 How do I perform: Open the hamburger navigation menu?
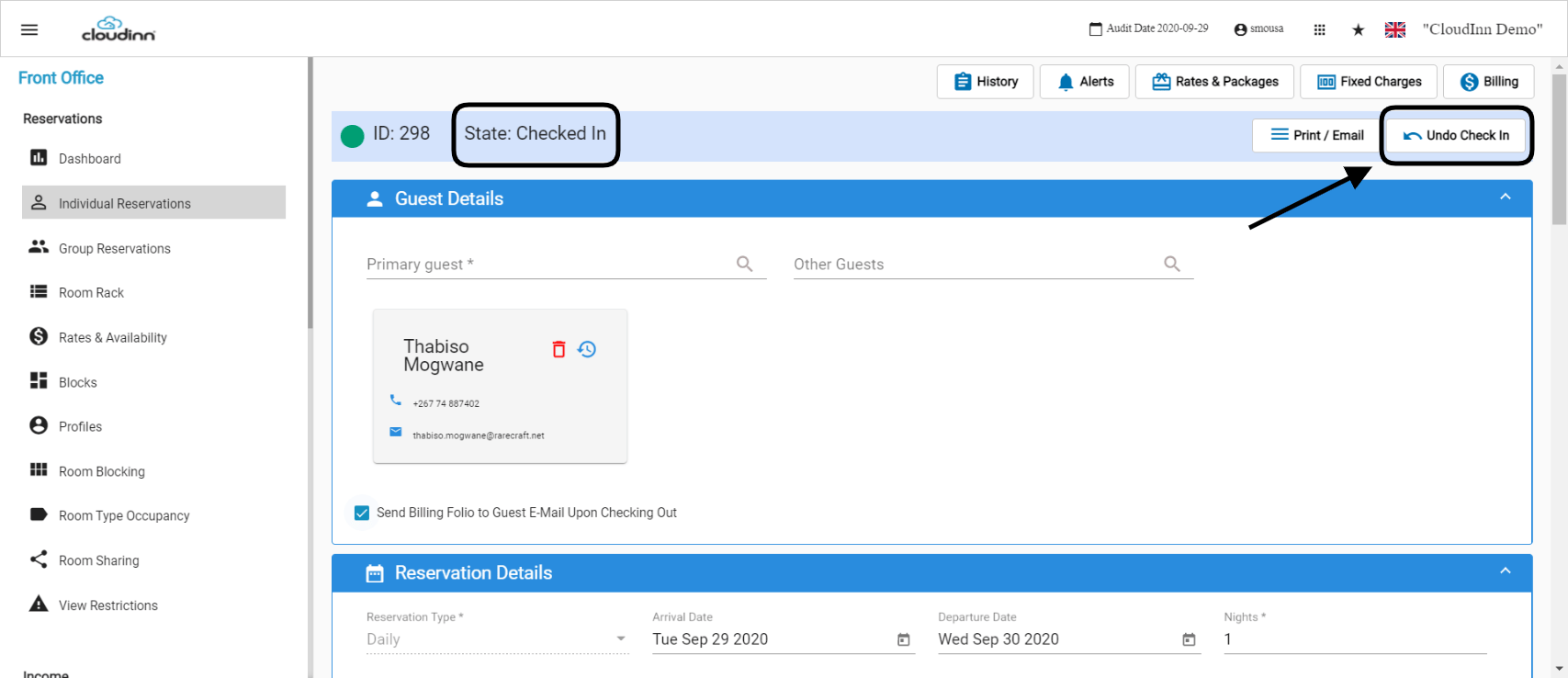[29, 29]
